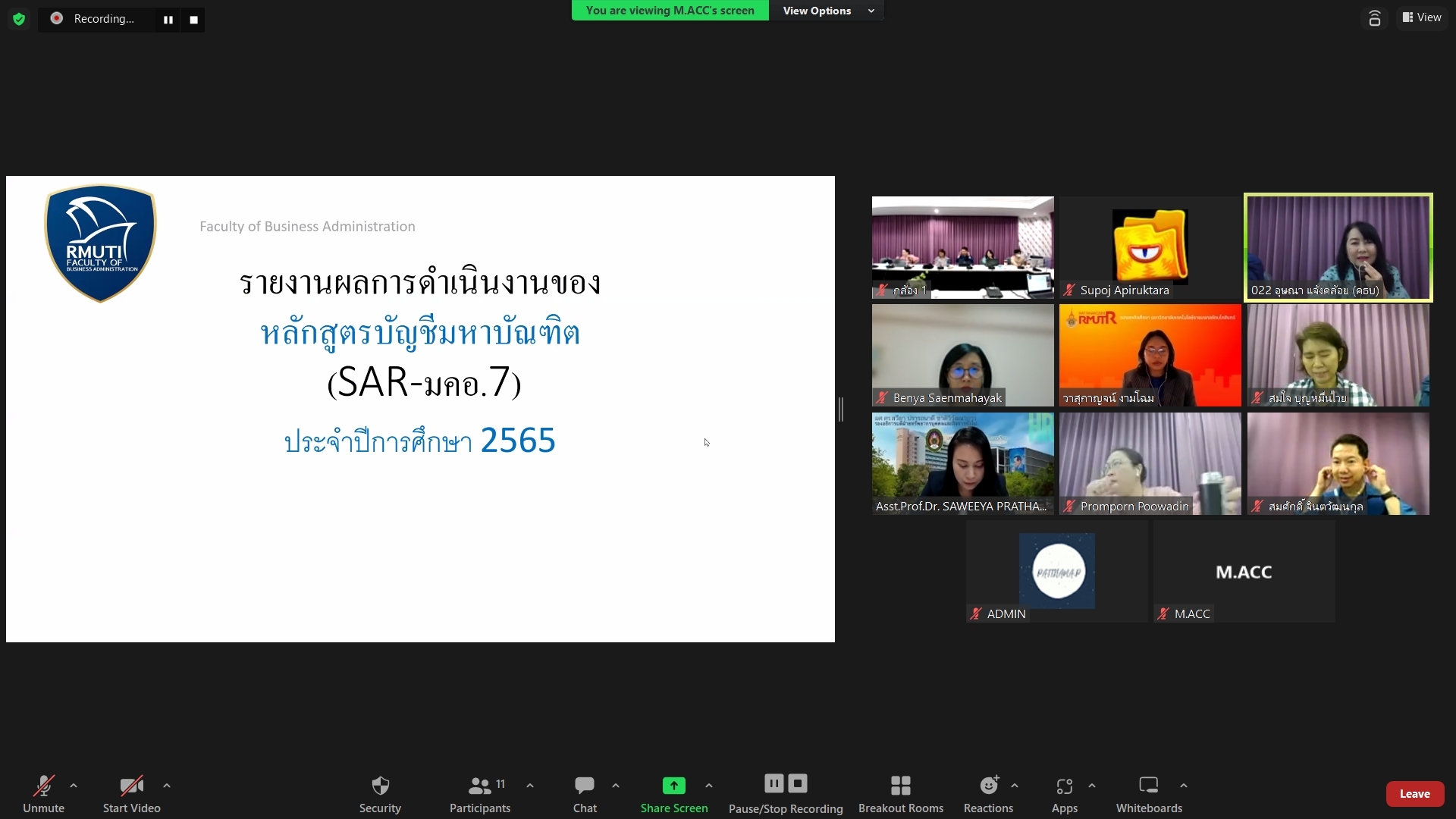
Task: Leave the meeting
Action: [x=1415, y=794]
